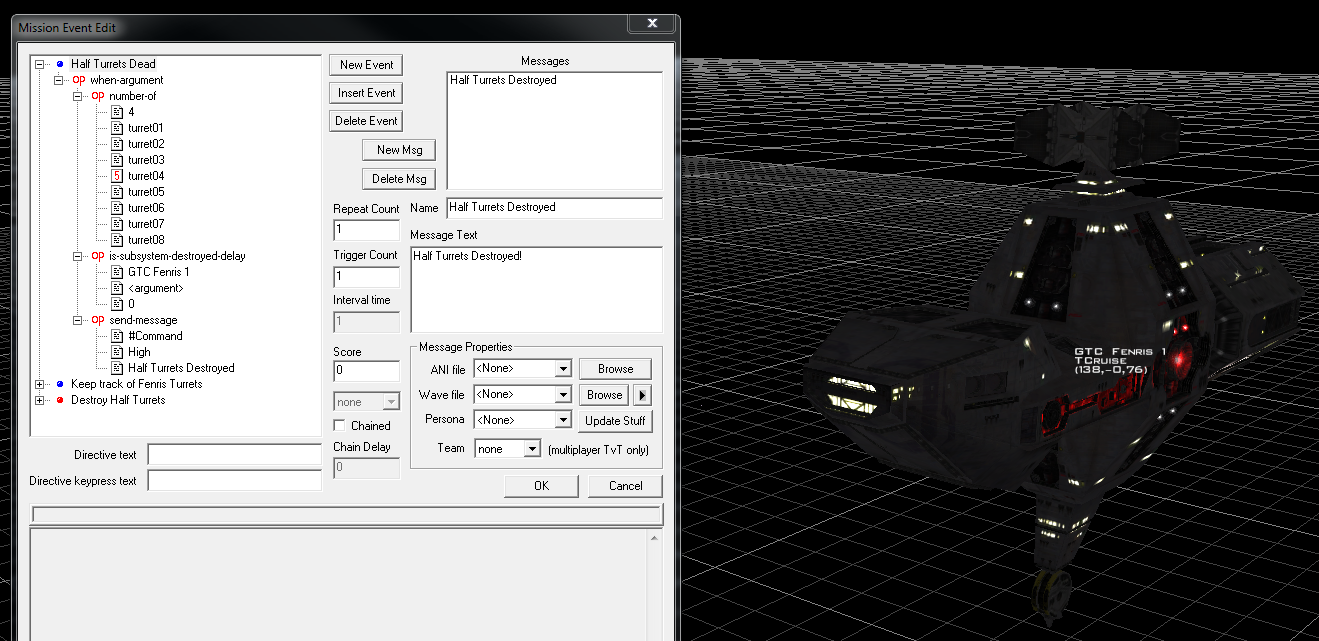Click the data icon next to <argument>
This screenshot has height=641, width=1319.
click(117, 288)
